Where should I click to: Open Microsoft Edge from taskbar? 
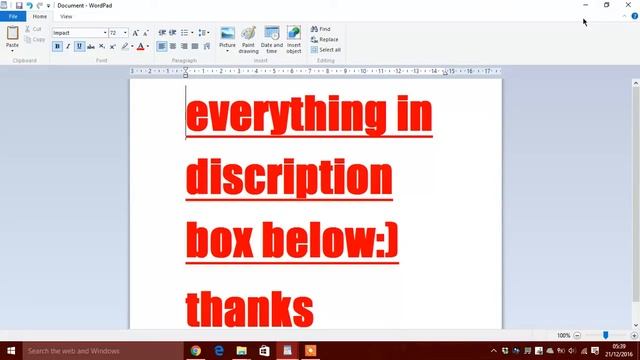coord(219,351)
